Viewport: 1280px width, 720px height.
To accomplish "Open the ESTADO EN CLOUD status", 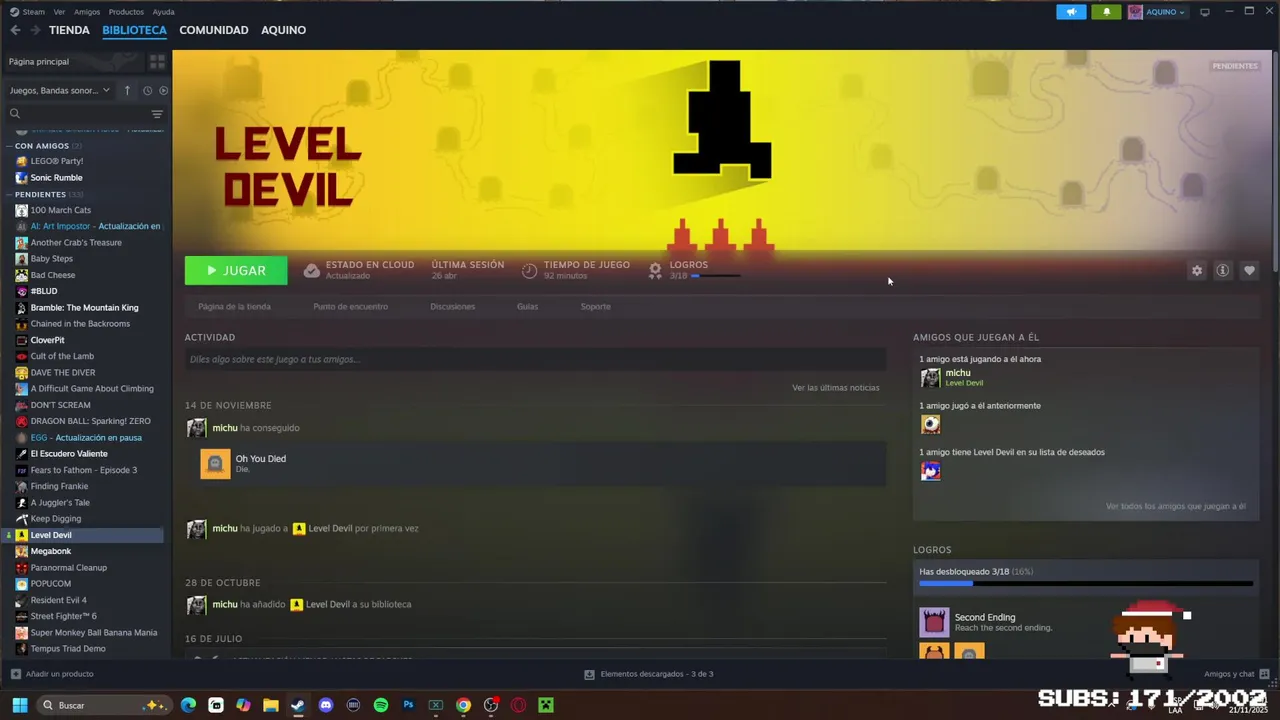I will [x=359, y=270].
